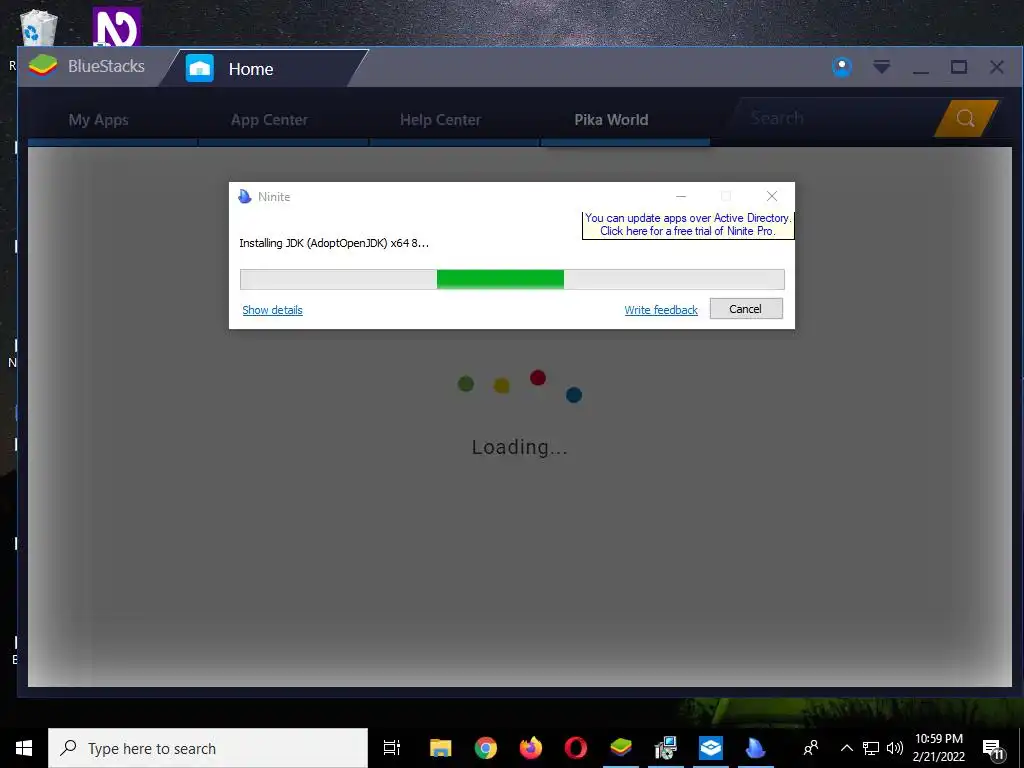Close the BlueStacks window
Screen dimensions: 1024x768
997,67
